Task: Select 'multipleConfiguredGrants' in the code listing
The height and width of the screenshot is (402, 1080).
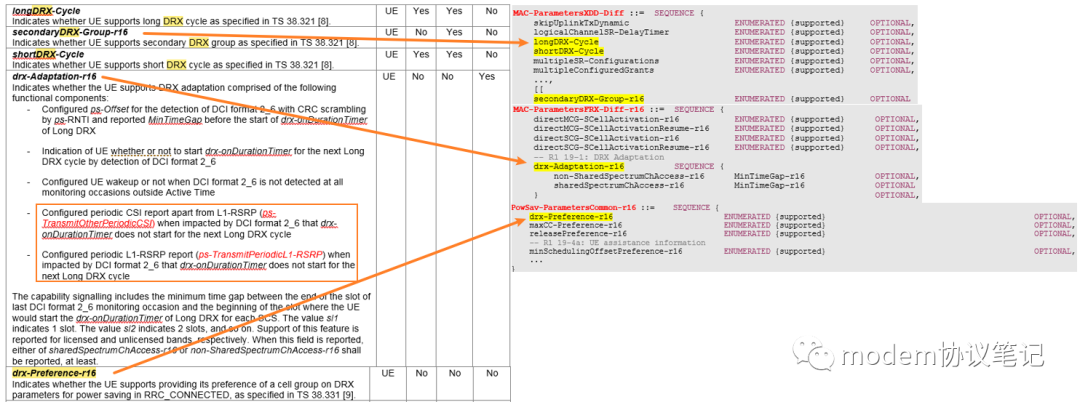Action: [x=594, y=70]
